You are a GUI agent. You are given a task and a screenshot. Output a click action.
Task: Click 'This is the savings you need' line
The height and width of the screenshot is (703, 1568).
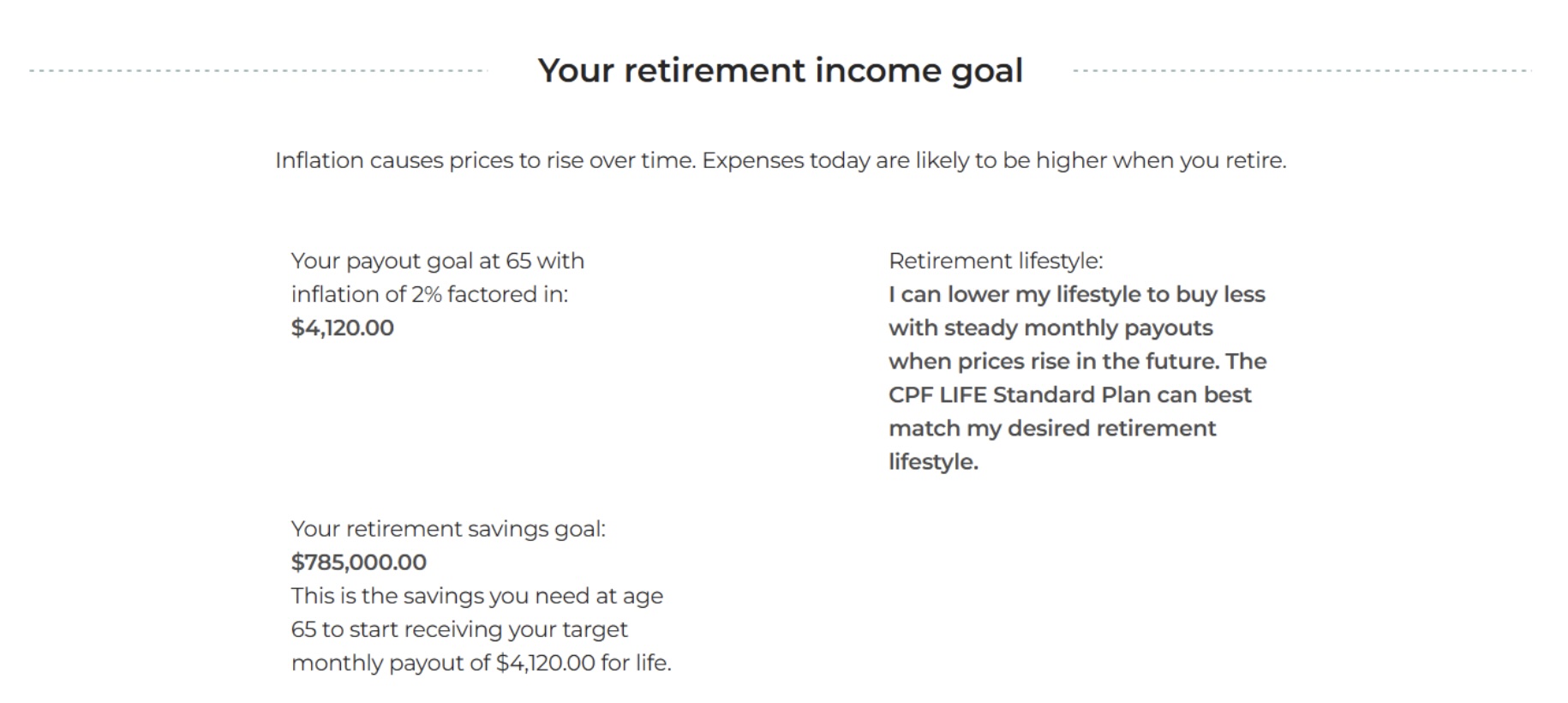coord(476,595)
